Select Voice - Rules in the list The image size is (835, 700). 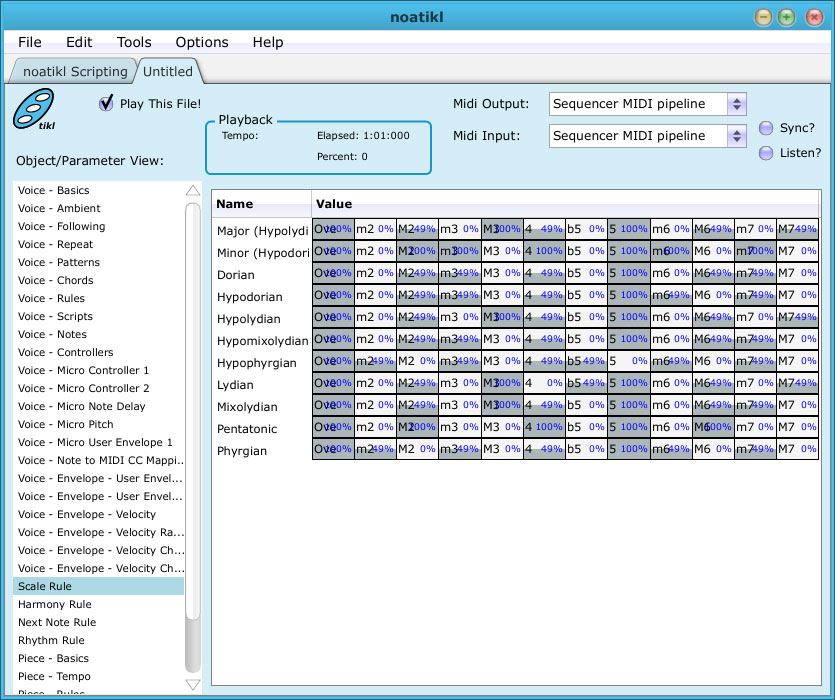[99, 298]
